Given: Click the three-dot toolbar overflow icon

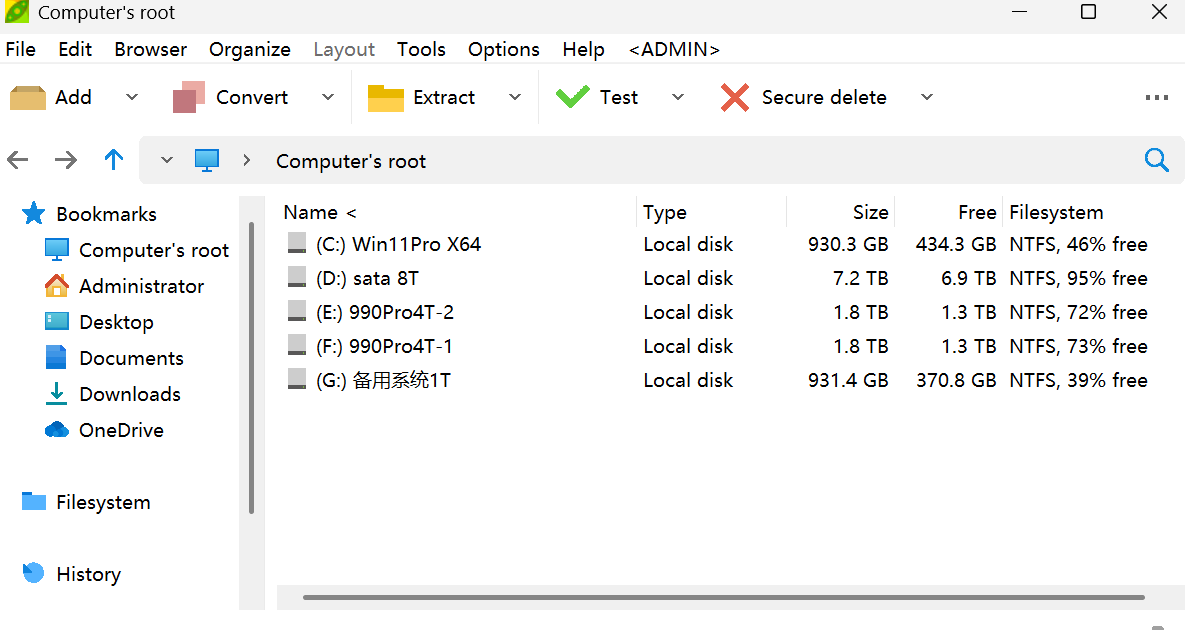Looking at the screenshot, I should [1156, 97].
